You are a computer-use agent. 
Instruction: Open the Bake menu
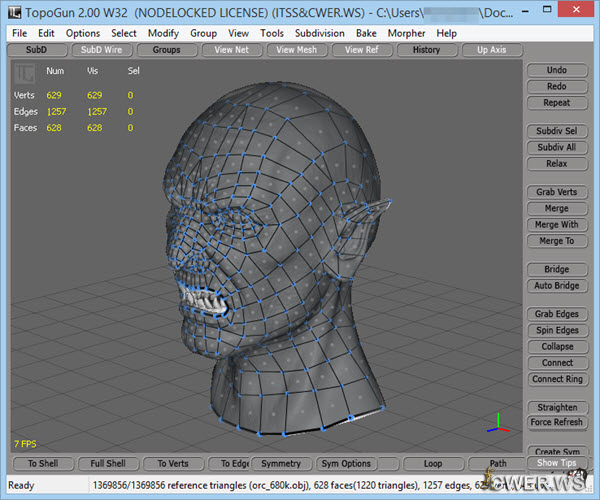pyautogui.click(x=366, y=33)
